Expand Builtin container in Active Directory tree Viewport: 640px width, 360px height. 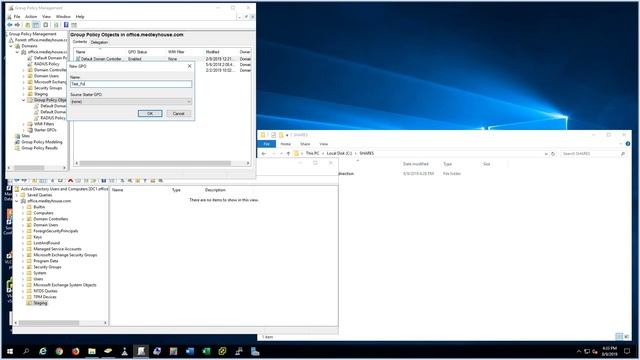pyautogui.click(x=23, y=207)
